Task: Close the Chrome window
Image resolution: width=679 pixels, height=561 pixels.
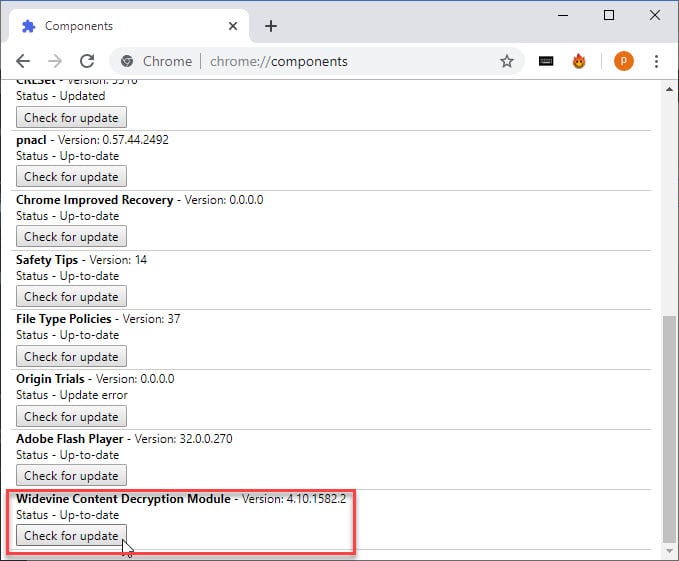Action: (x=655, y=15)
